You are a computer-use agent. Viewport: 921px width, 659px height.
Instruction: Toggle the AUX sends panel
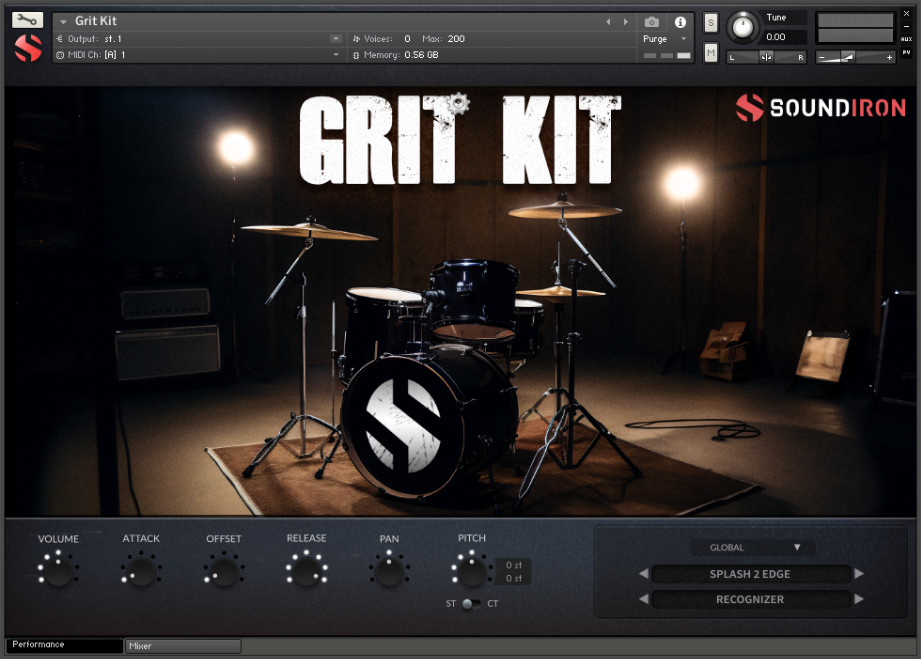pyautogui.click(x=906, y=39)
